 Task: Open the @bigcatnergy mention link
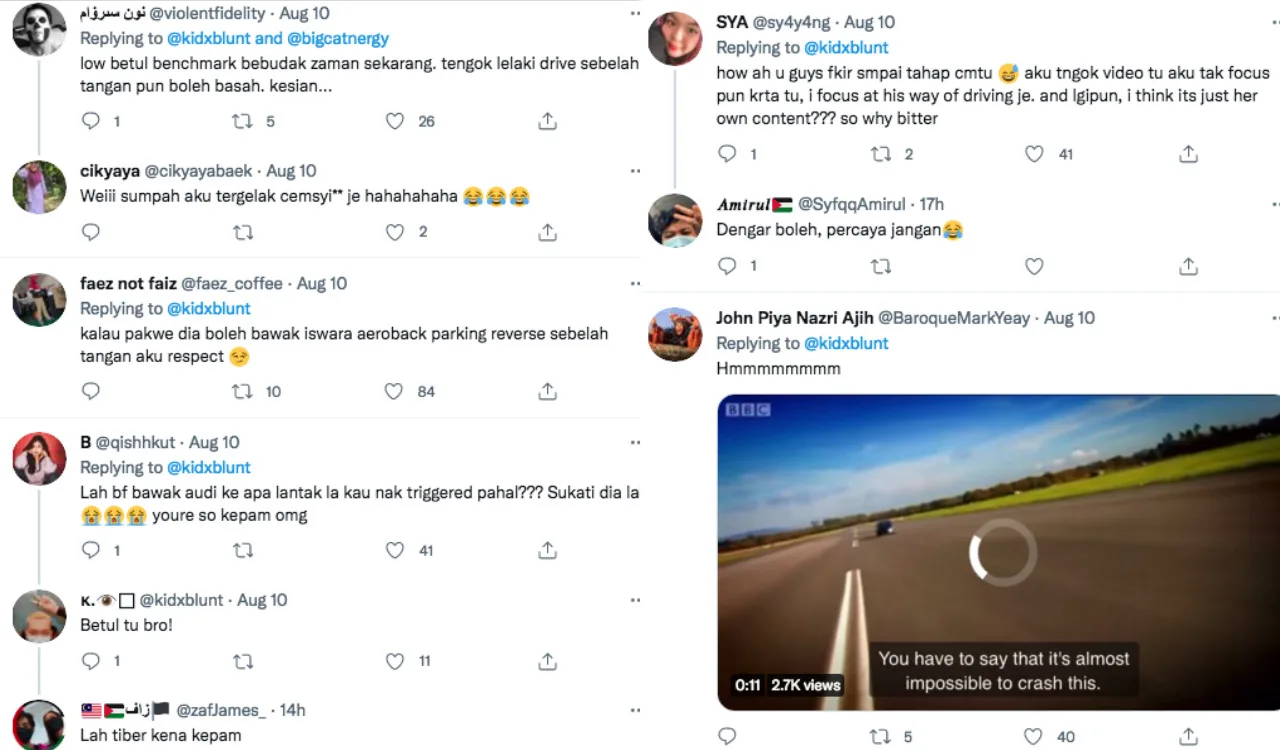(338, 39)
